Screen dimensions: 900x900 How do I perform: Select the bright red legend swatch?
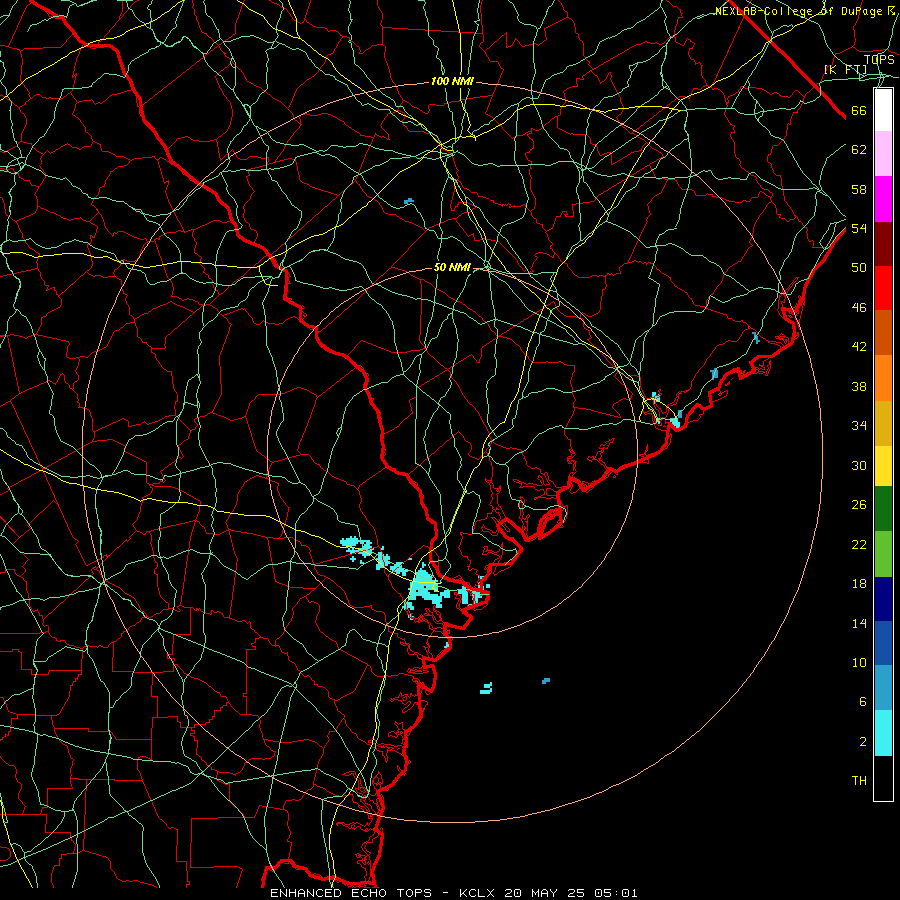point(883,288)
